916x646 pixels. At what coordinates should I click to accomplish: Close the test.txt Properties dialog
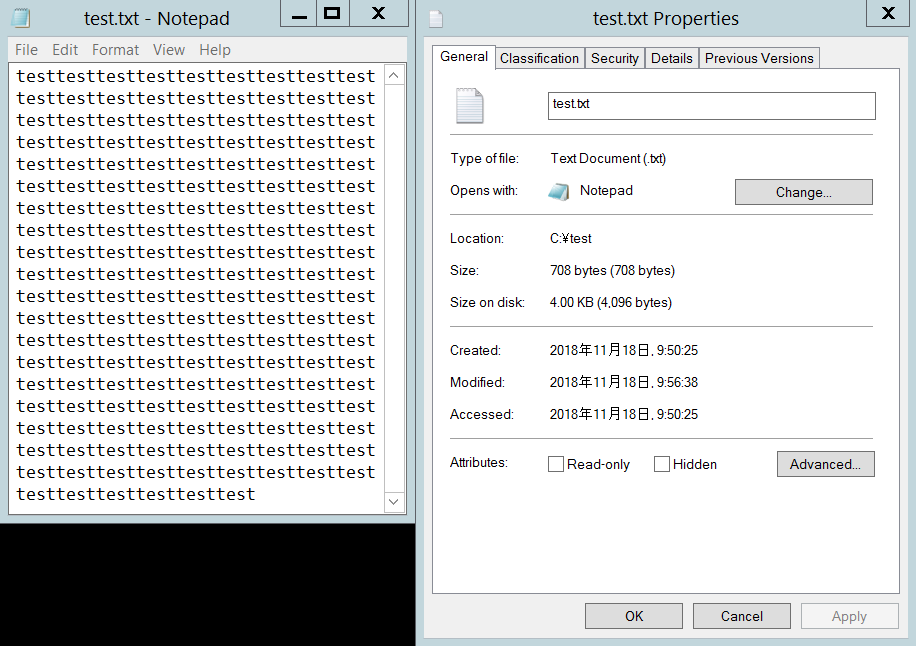point(888,13)
